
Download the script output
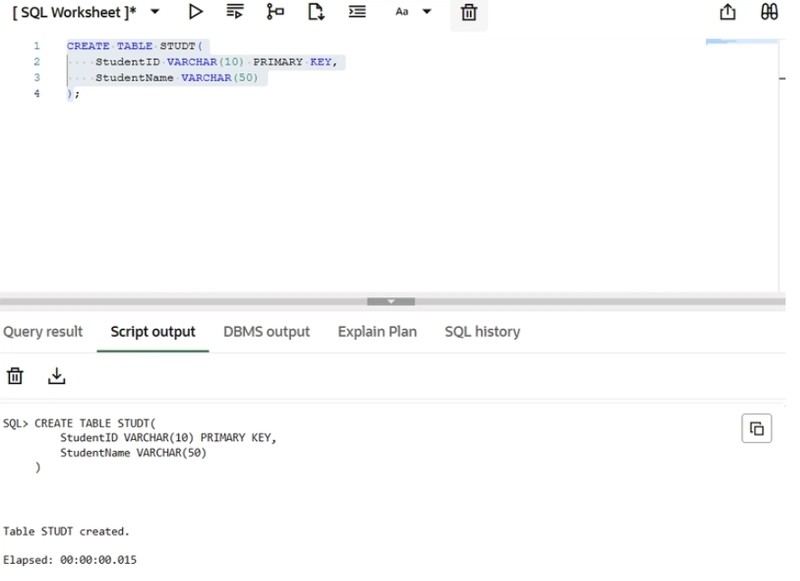point(57,376)
